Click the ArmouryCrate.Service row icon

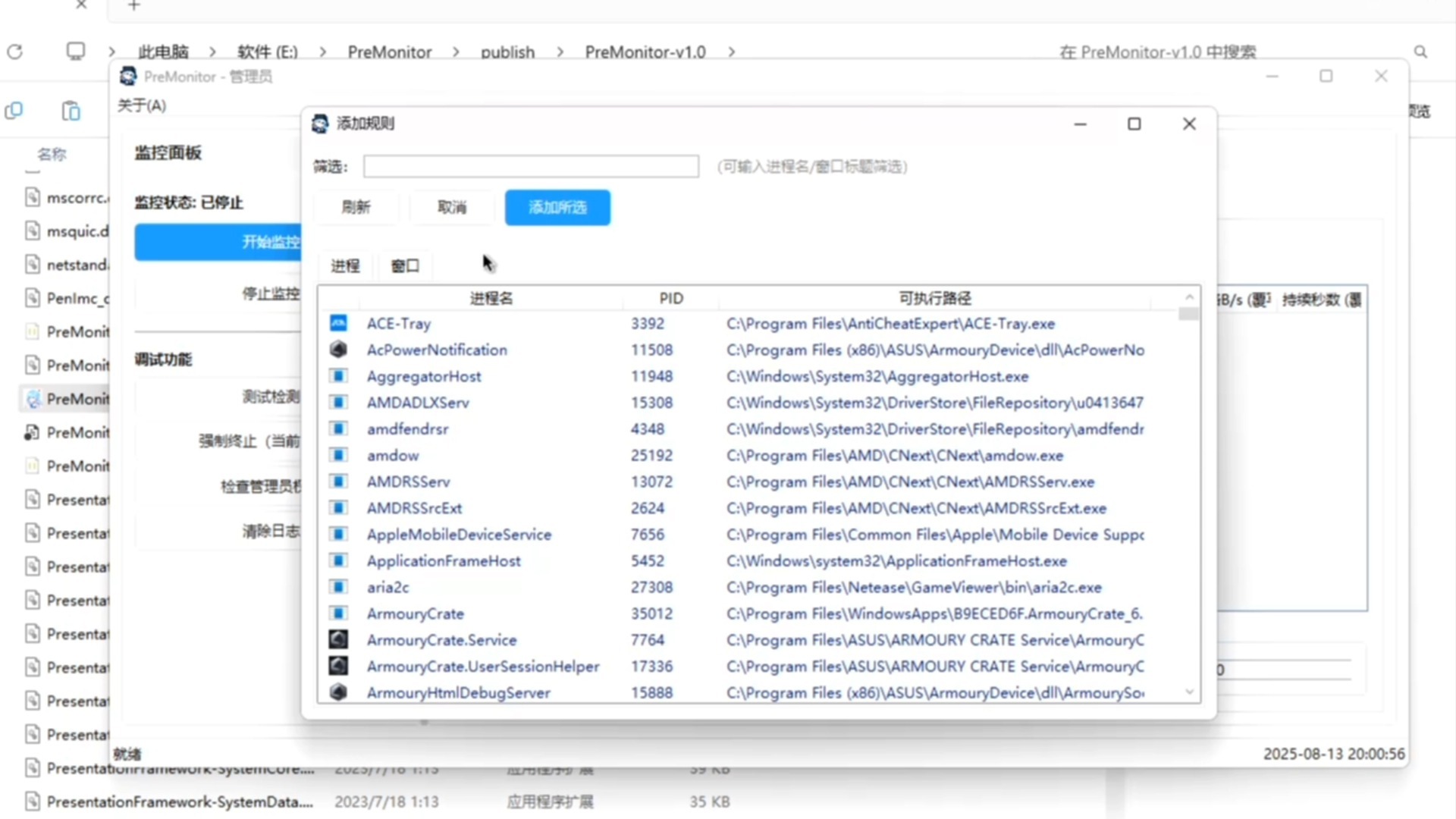(338, 640)
